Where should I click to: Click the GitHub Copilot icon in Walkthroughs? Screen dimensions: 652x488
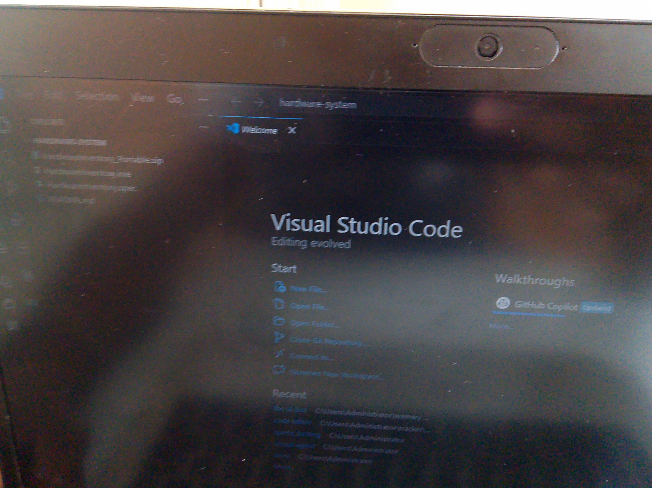(503, 303)
